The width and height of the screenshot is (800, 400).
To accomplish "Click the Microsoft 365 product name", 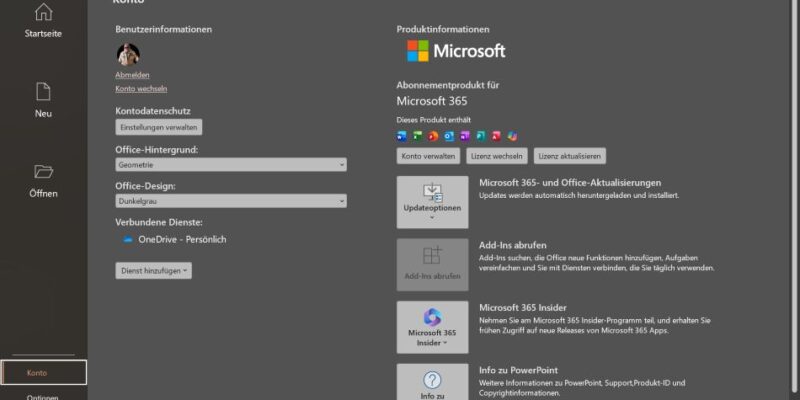I will click(432, 101).
